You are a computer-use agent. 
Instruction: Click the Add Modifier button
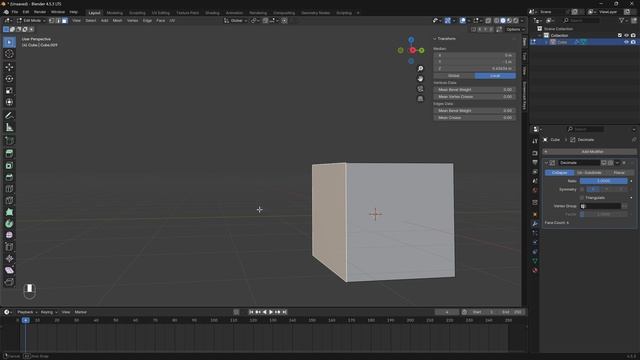pyautogui.click(x=591, y=151)
